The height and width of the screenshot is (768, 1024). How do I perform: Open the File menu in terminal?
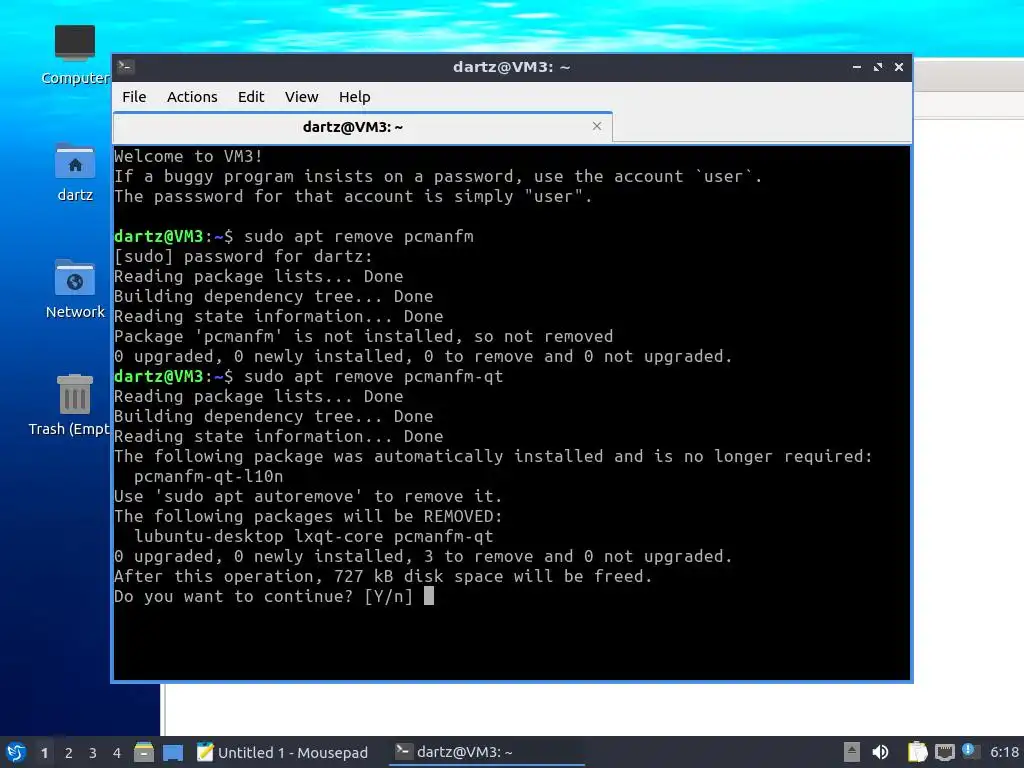tap(134, 97)
